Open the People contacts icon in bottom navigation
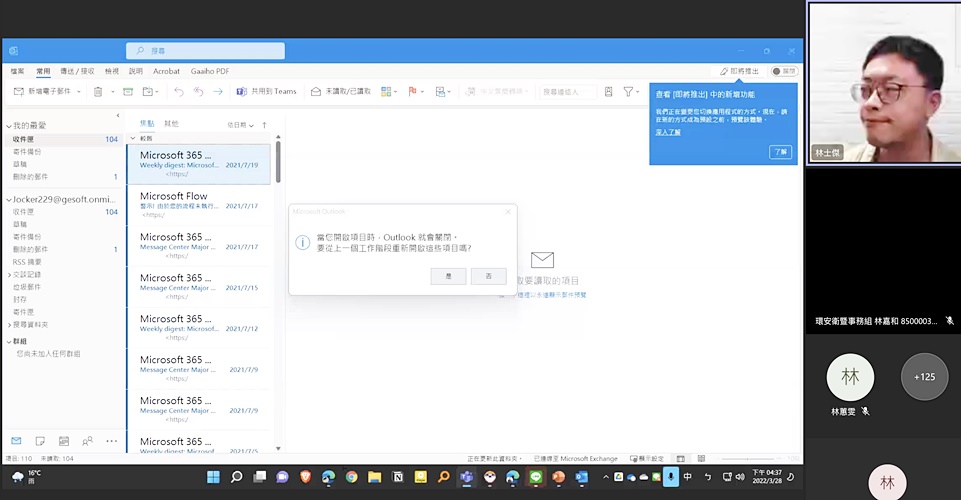This screenshot has height=500, width=961. coord(88,441)
